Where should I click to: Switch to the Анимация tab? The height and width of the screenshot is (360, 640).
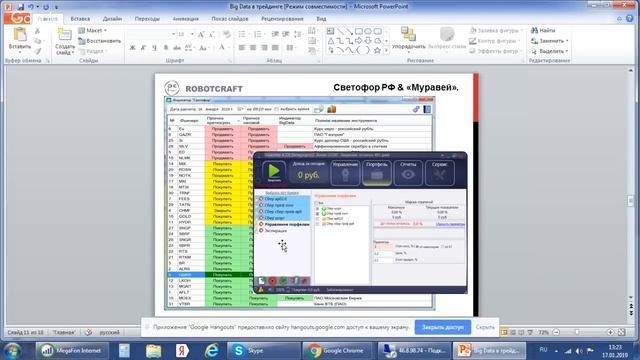[185, 19]
